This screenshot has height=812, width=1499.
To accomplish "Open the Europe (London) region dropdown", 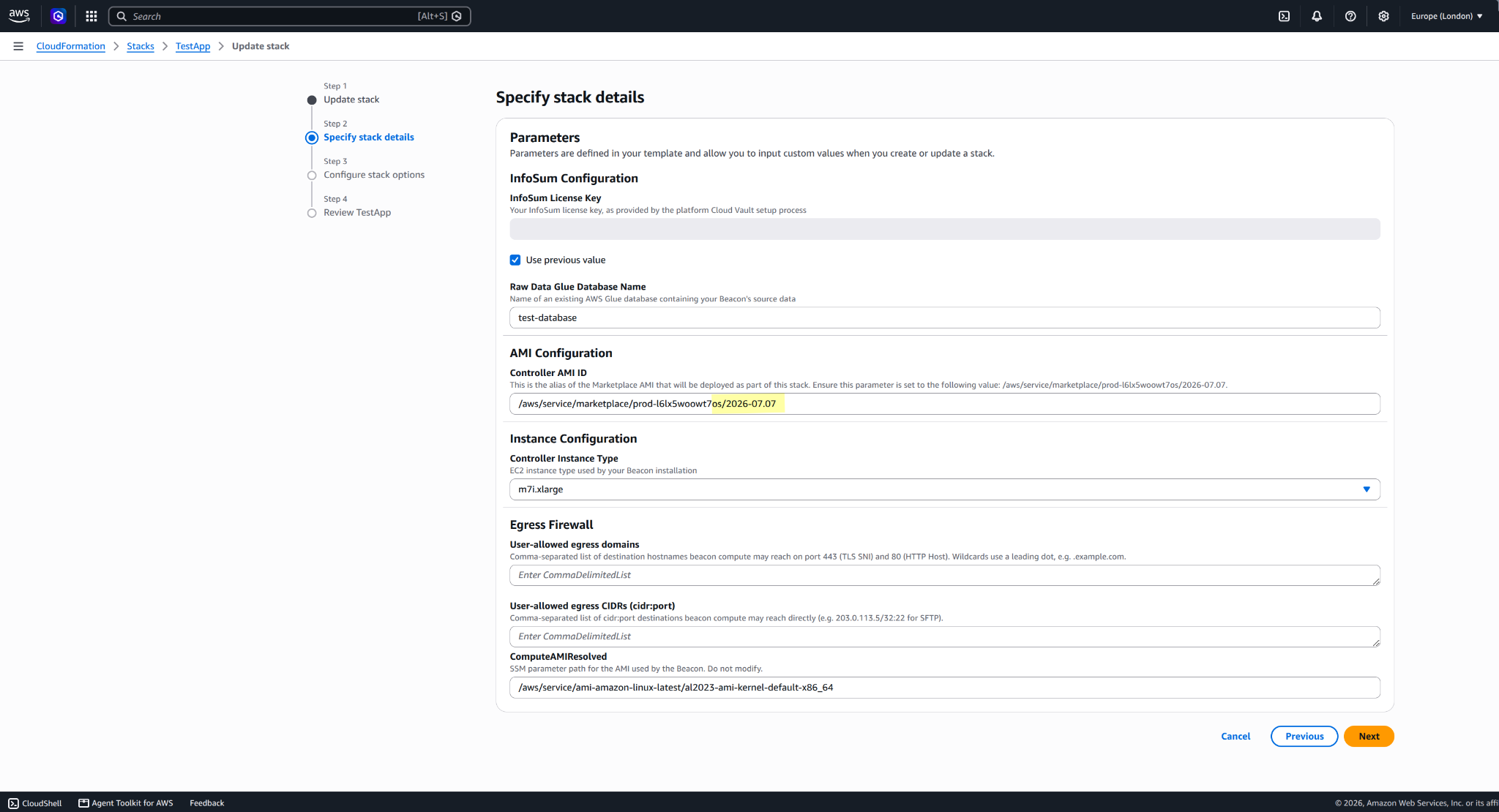I will (x=1446, y=16).
